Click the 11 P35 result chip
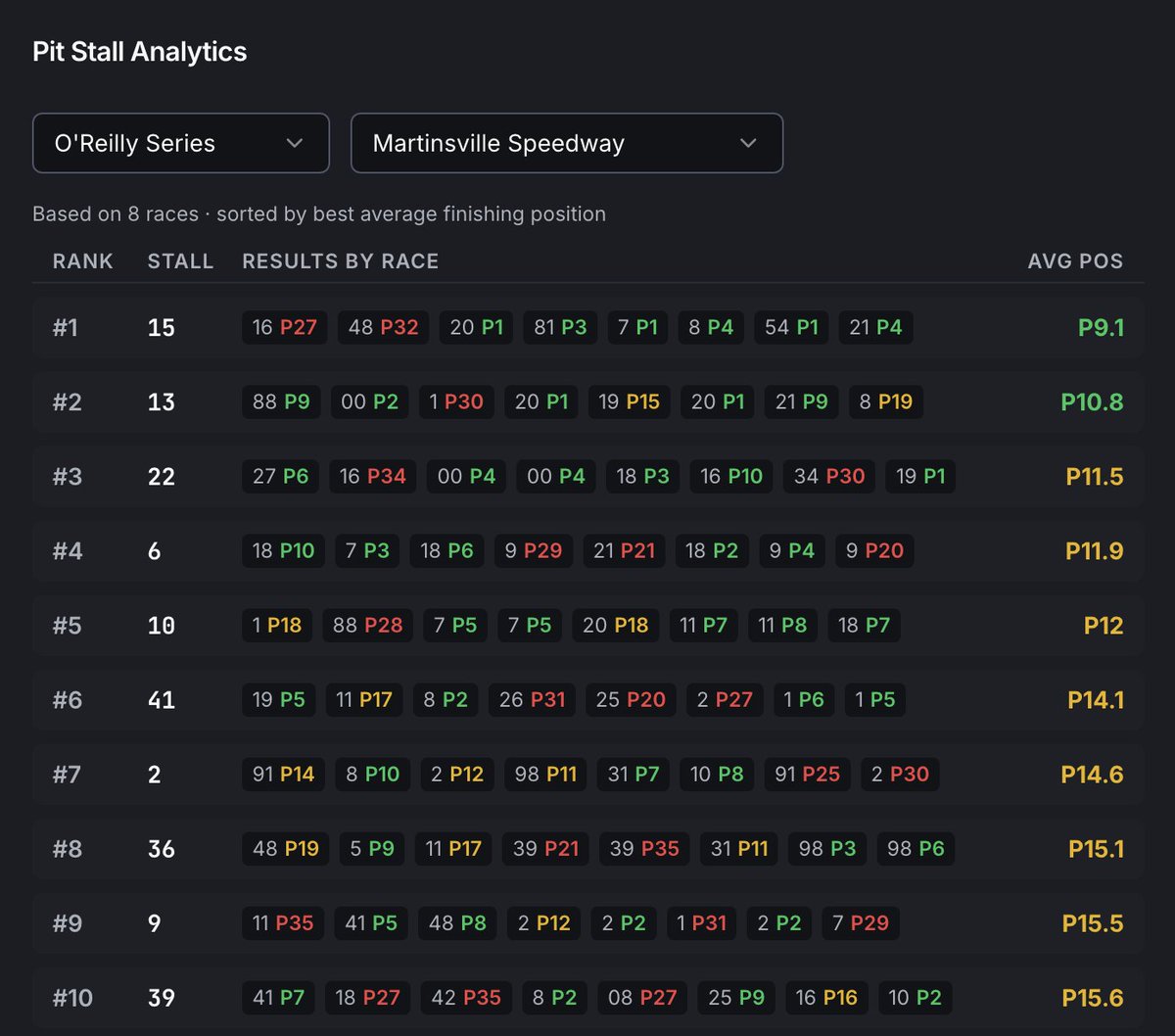Screen dimensions: 1175x1036 (x=283, y=922)
